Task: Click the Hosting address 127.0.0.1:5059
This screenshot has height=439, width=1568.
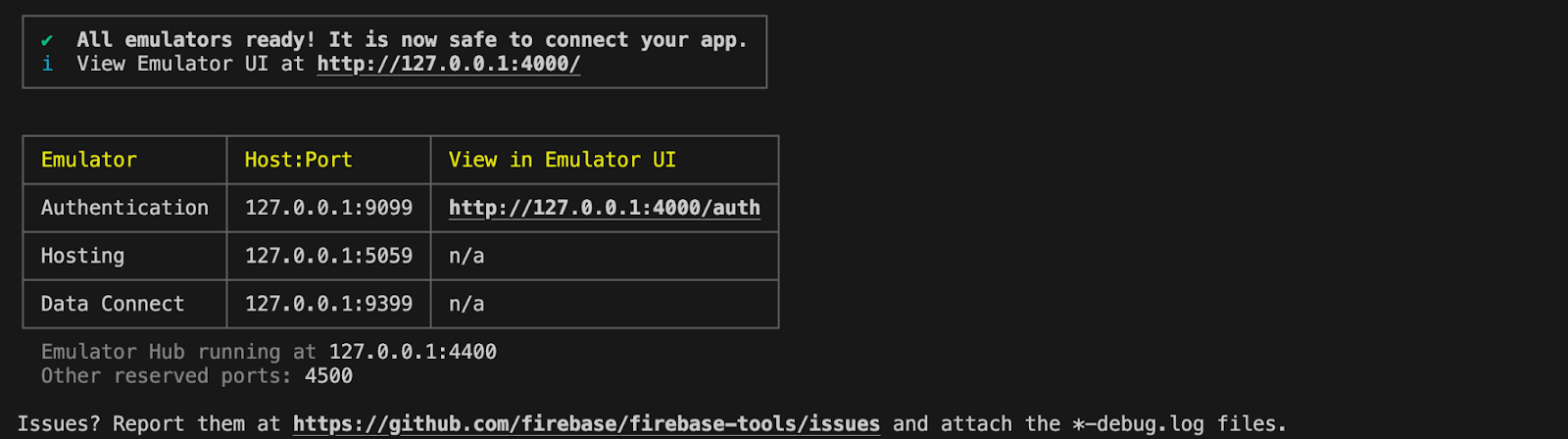Action: click(328, 256)
